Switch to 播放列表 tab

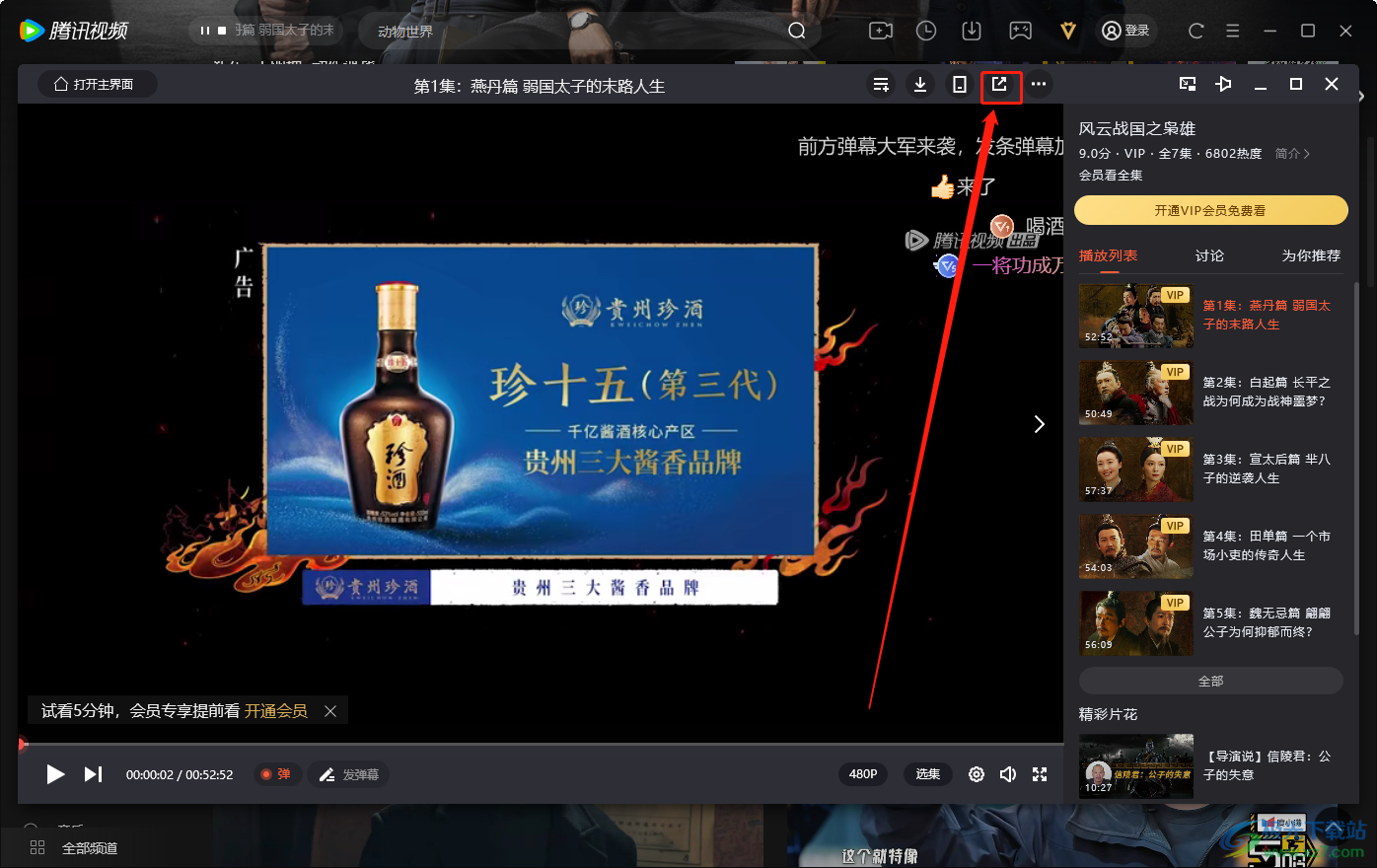1108,255
